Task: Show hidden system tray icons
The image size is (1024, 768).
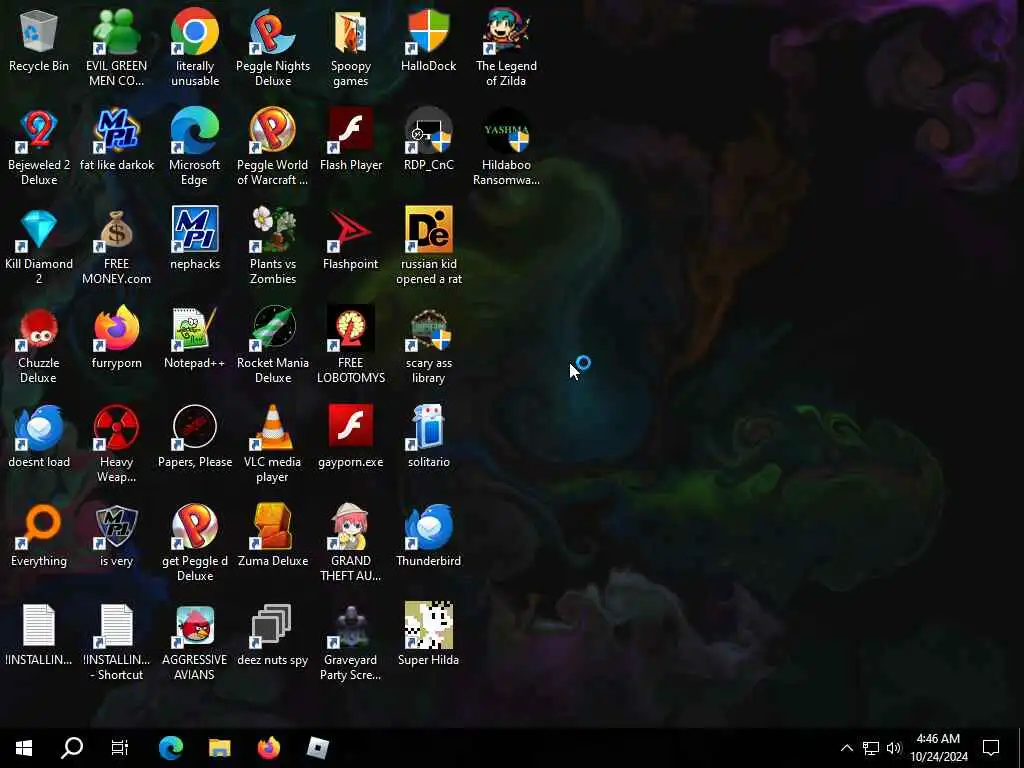Action: 846,748
